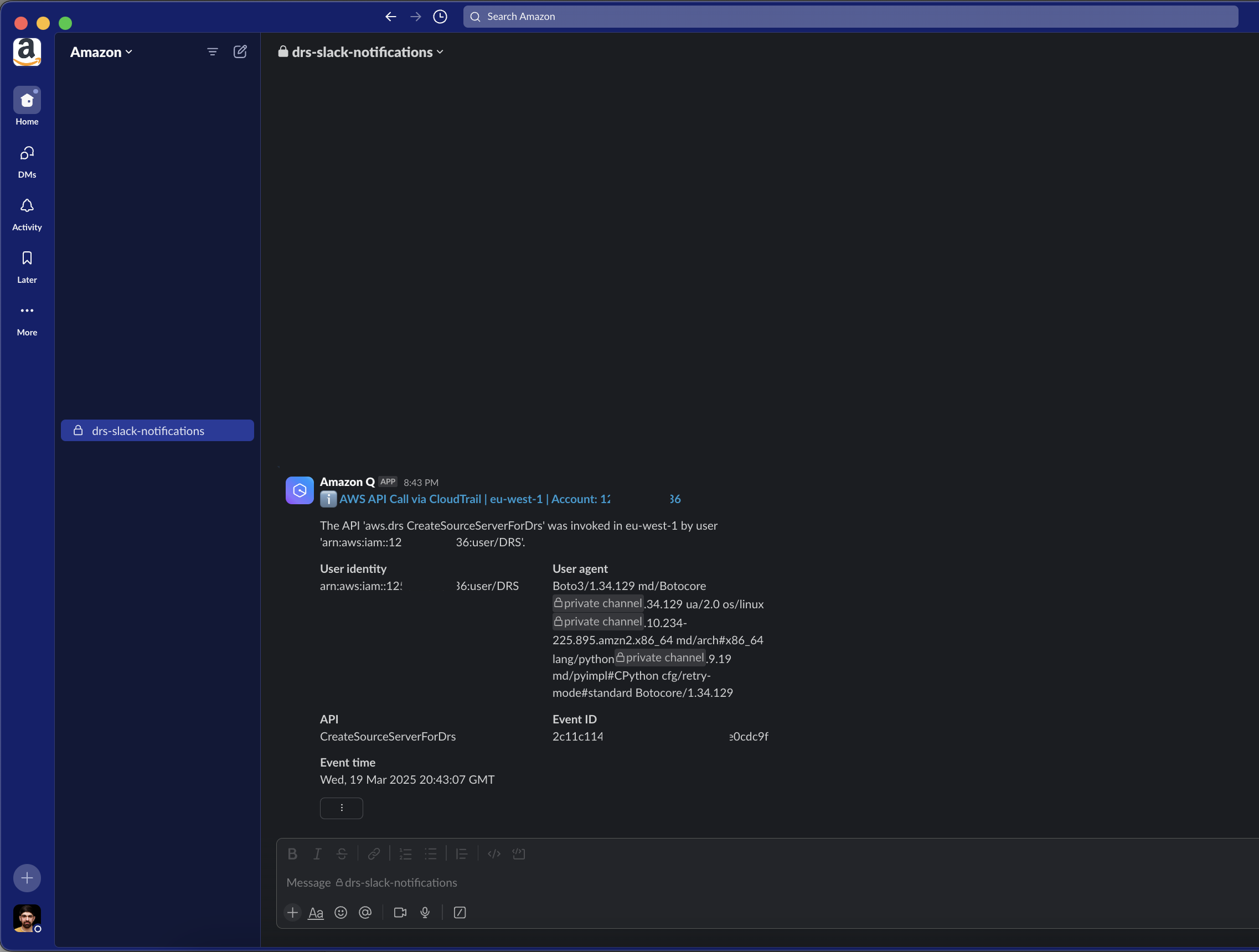Open the Activity tab
The height and width of the screenshot is (952, 1259).
coord(27,214)
